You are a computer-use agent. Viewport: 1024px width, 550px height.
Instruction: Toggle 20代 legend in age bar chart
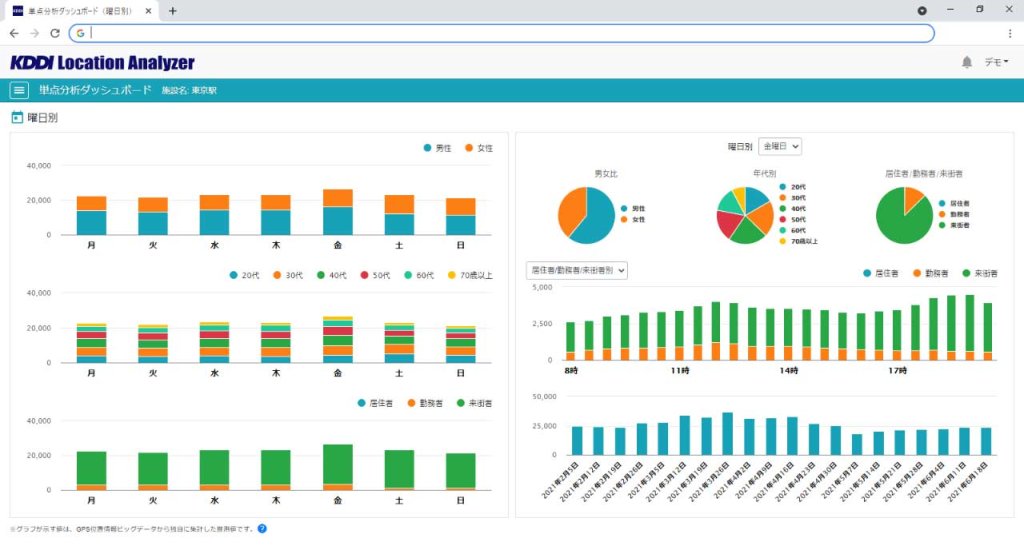244,274
